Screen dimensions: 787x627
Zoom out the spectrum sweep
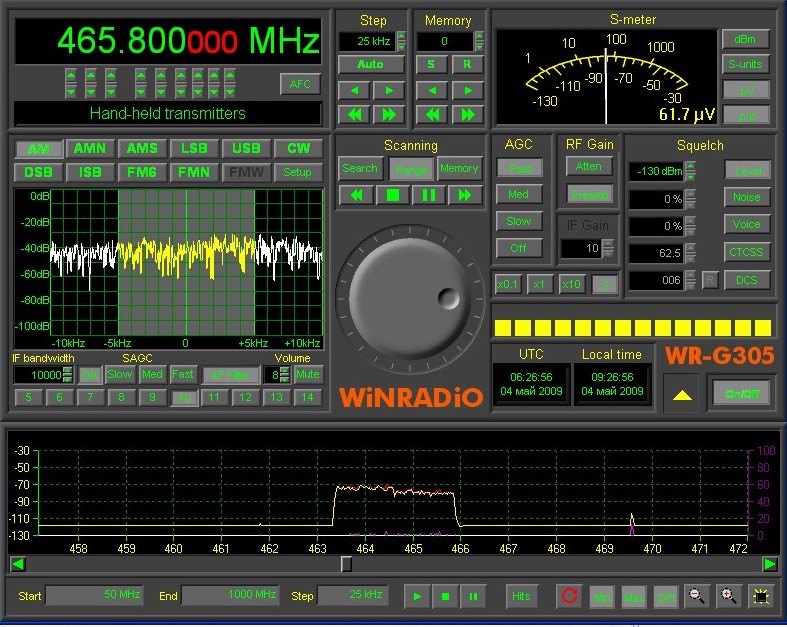point(697,596)
